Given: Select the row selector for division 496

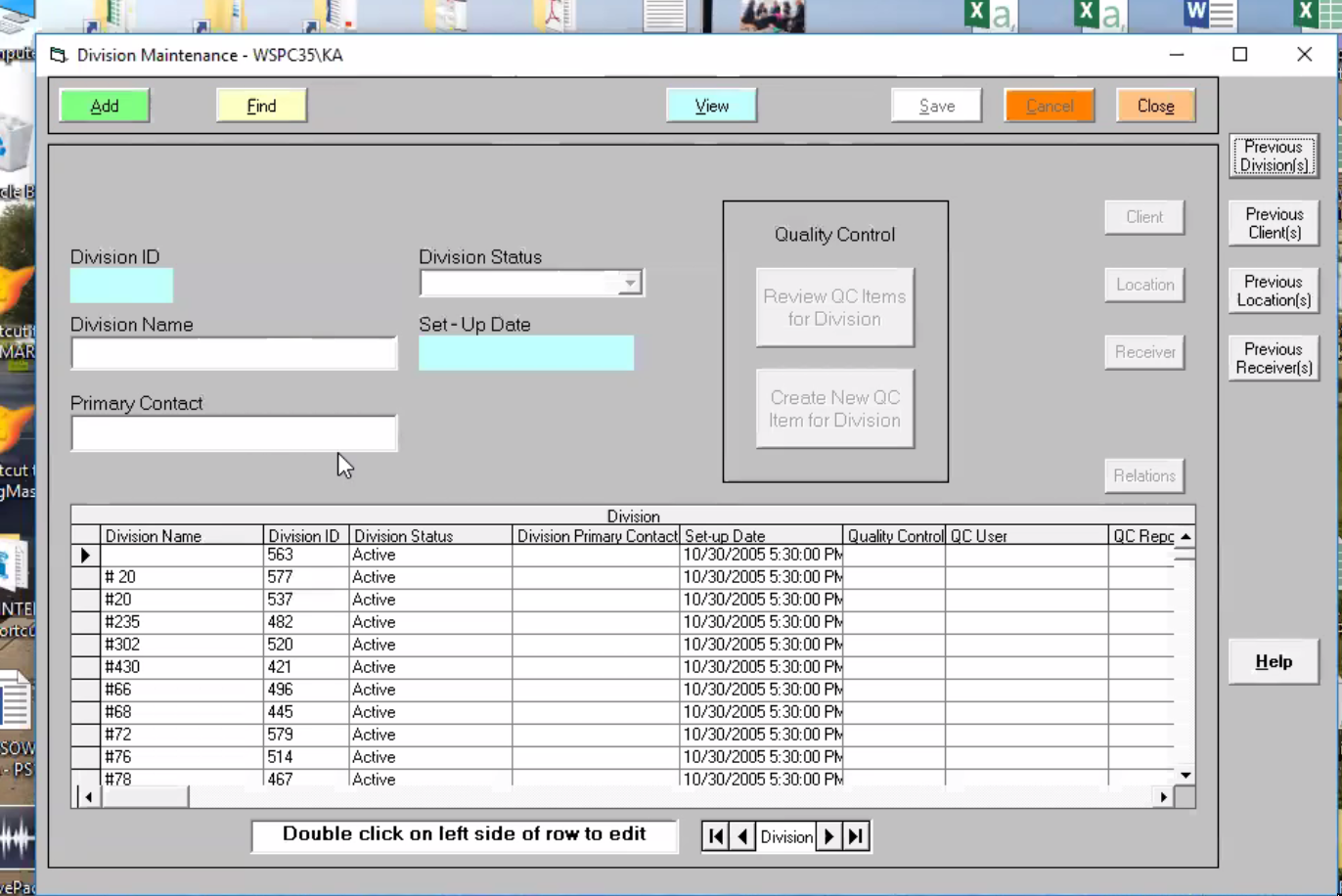Looking at the screenshot, I should coord(85,691).
